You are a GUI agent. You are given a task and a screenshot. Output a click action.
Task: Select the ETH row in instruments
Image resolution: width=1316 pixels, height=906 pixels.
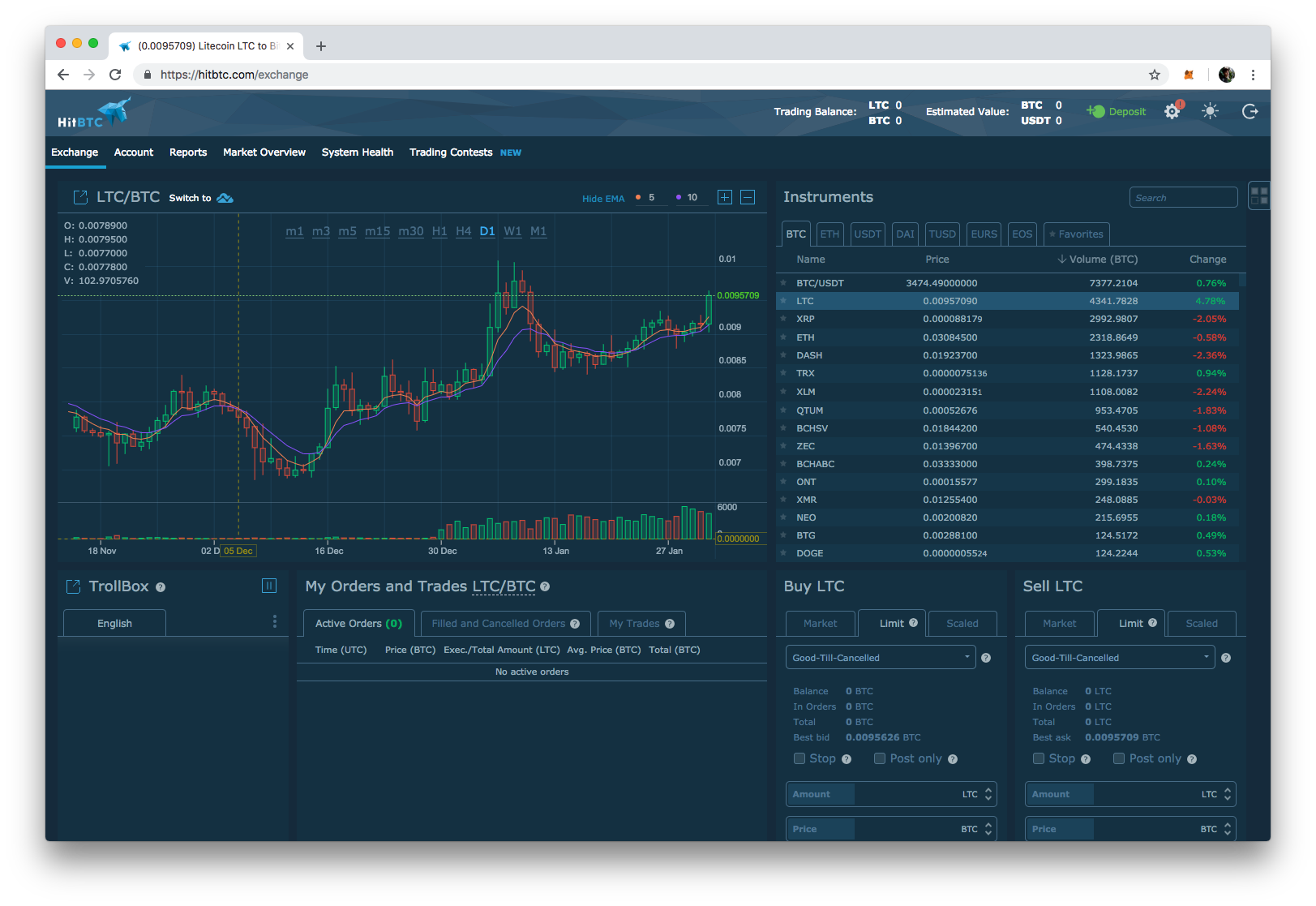[1007, 337]
